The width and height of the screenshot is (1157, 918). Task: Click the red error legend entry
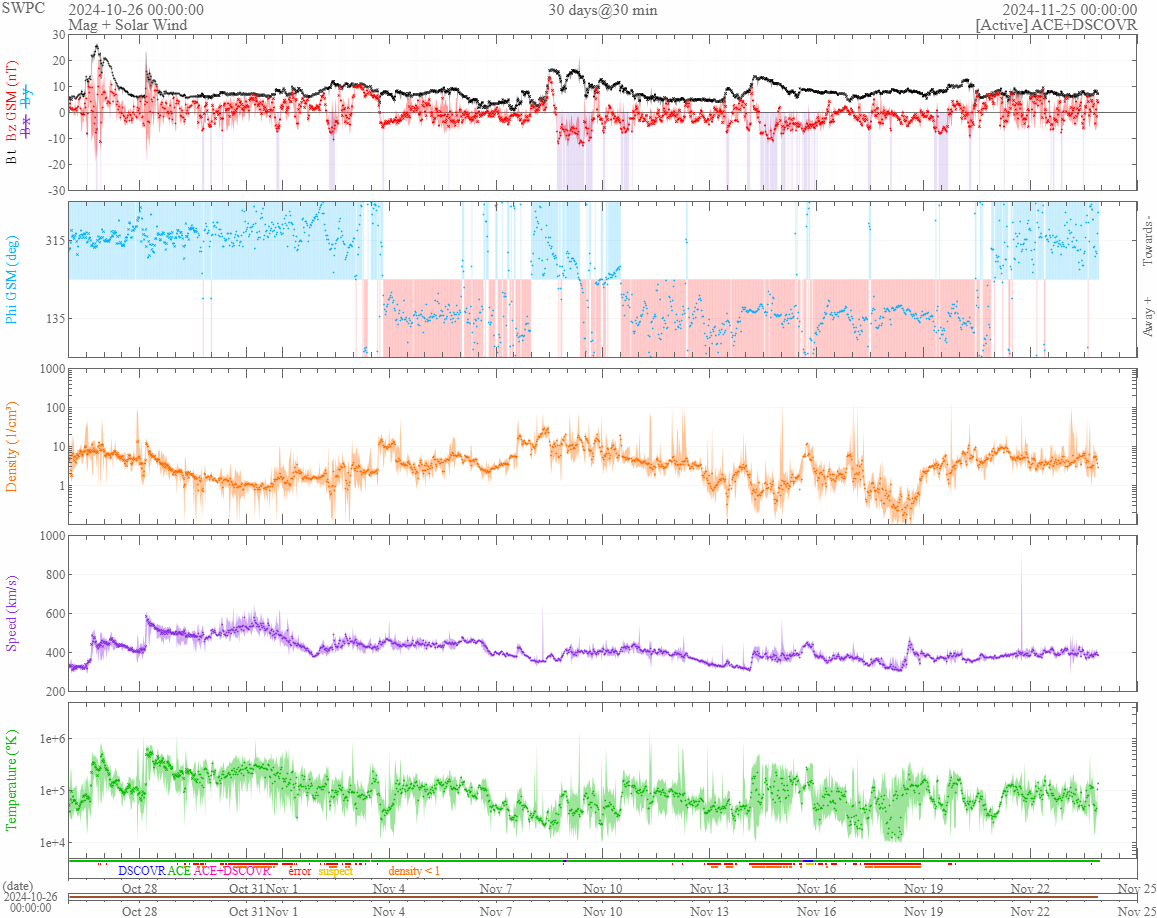coord(300,871)
